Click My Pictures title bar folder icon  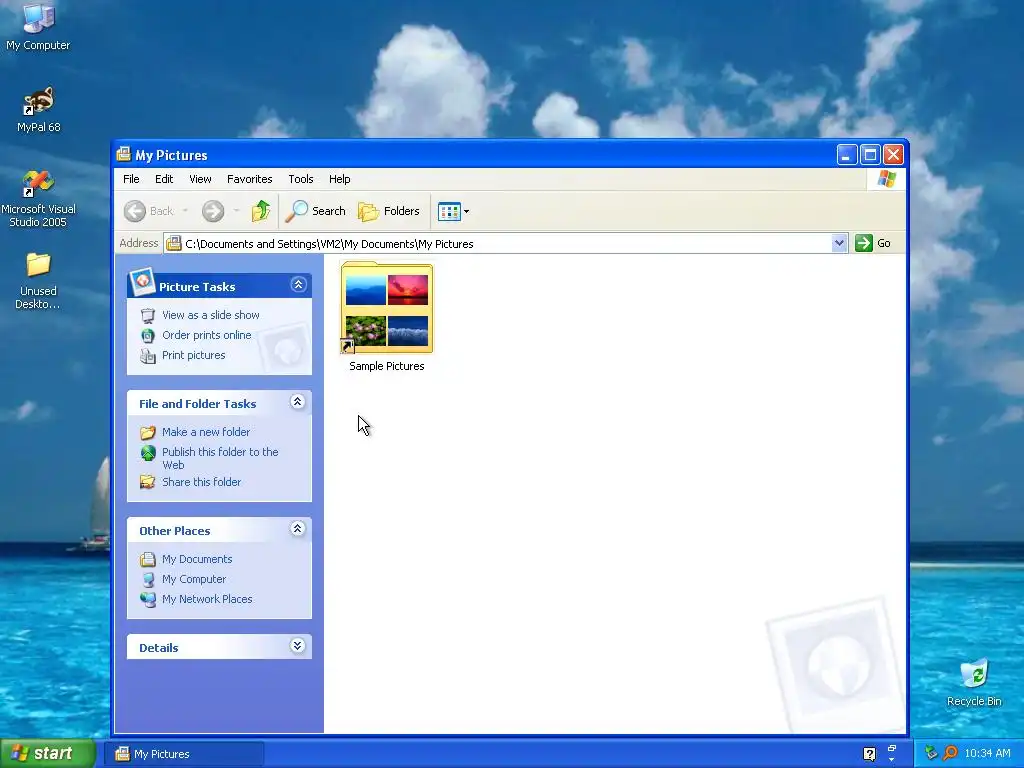click(x=123, y=155)
